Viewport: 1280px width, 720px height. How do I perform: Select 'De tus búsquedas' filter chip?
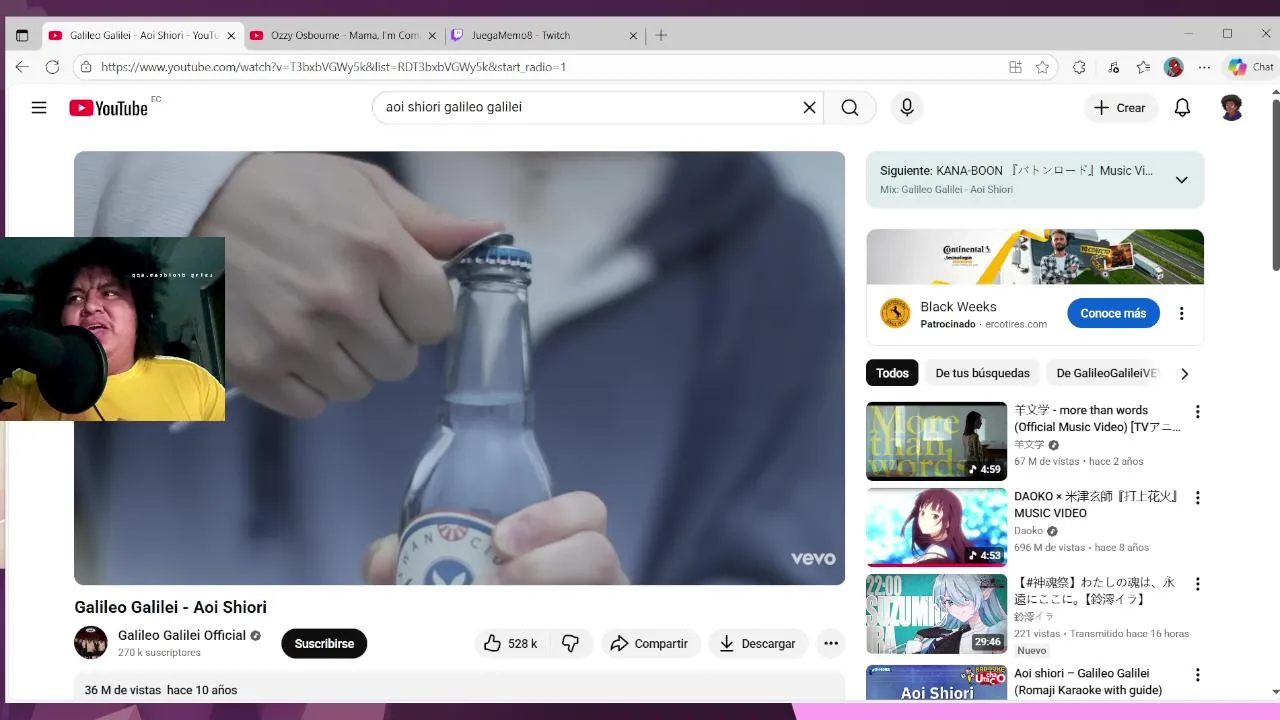(982, 373)
